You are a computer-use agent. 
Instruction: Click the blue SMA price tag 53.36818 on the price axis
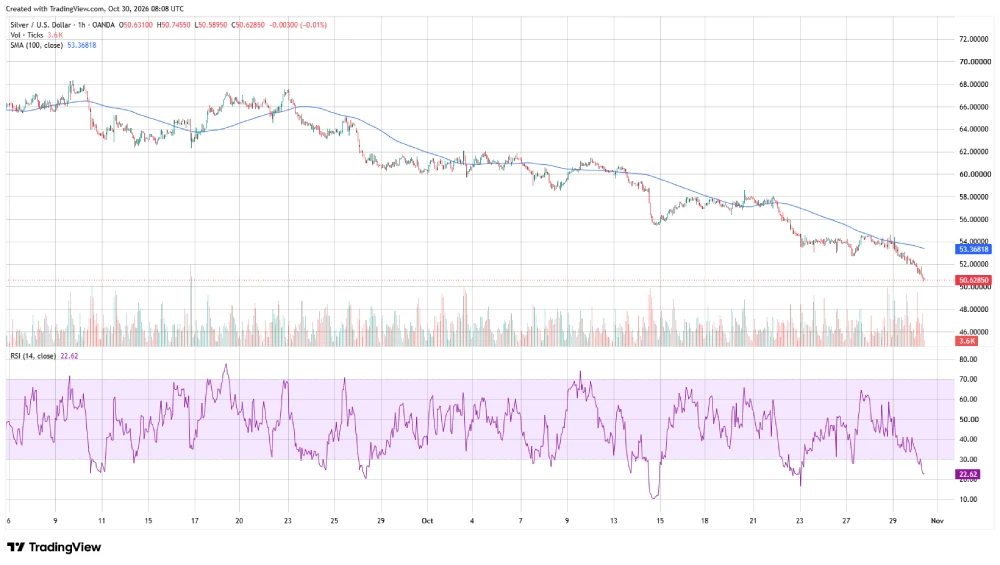[x=973, y=249]
